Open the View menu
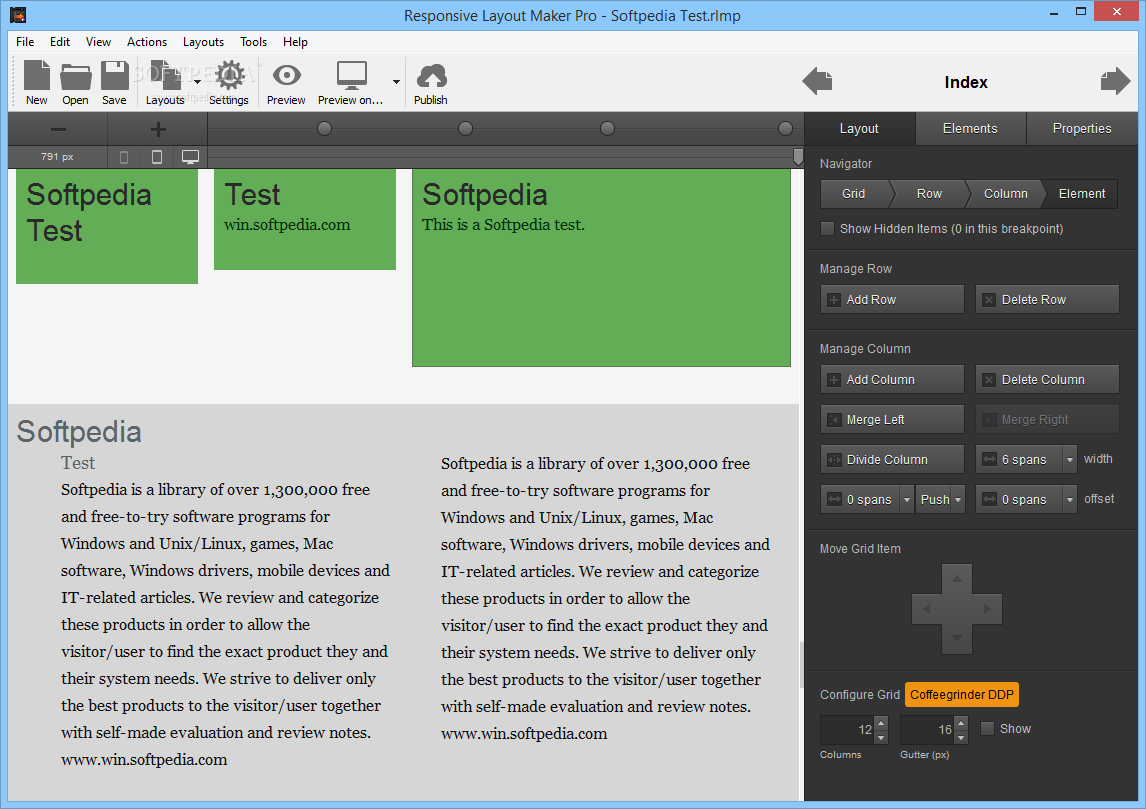Screen dimensions: 1146x809 click(x=98, y=42)
